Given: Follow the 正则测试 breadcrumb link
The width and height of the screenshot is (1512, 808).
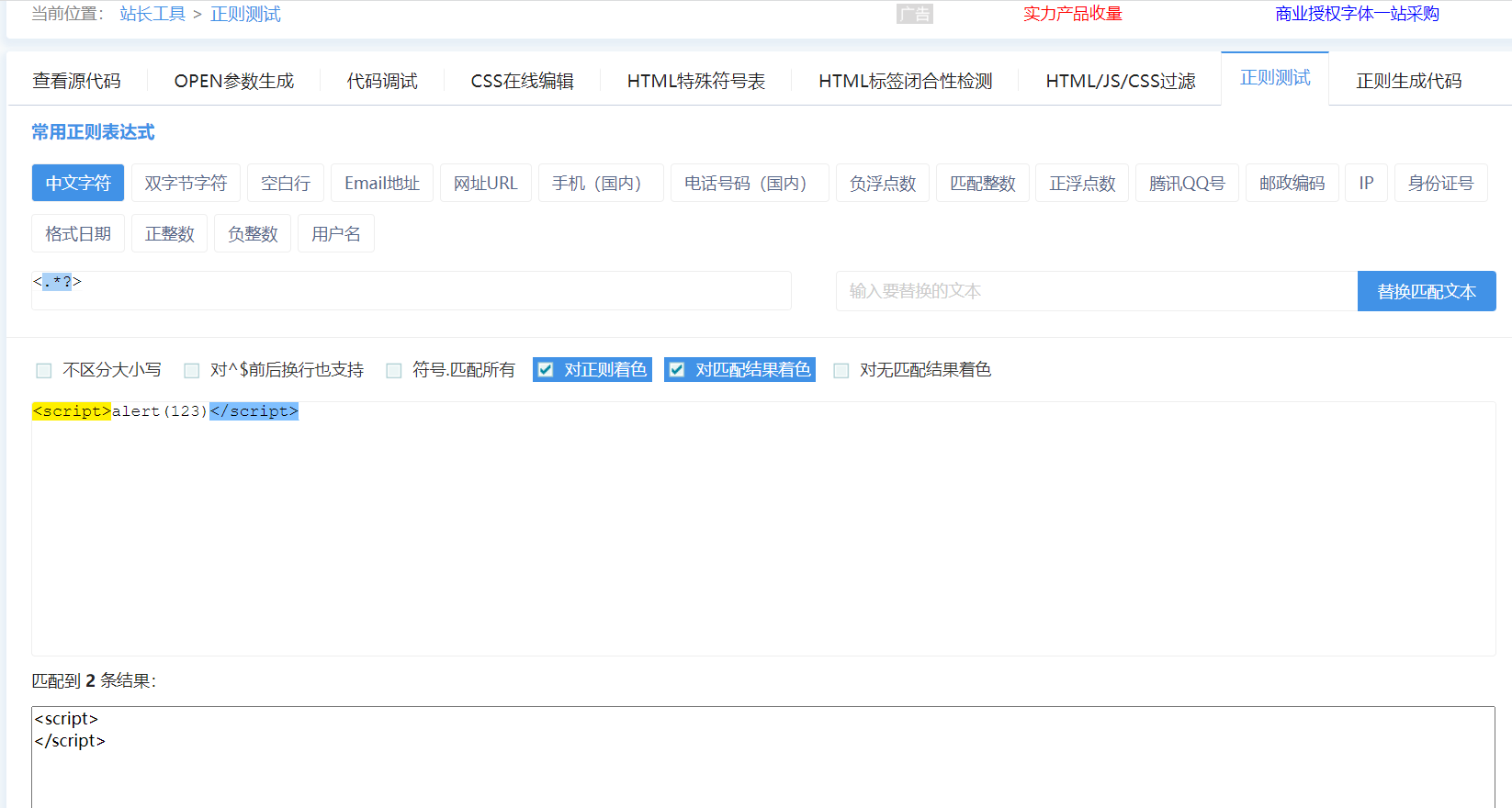Looking at the screenshot, I should pyautogui.click(x=245, y=14).
